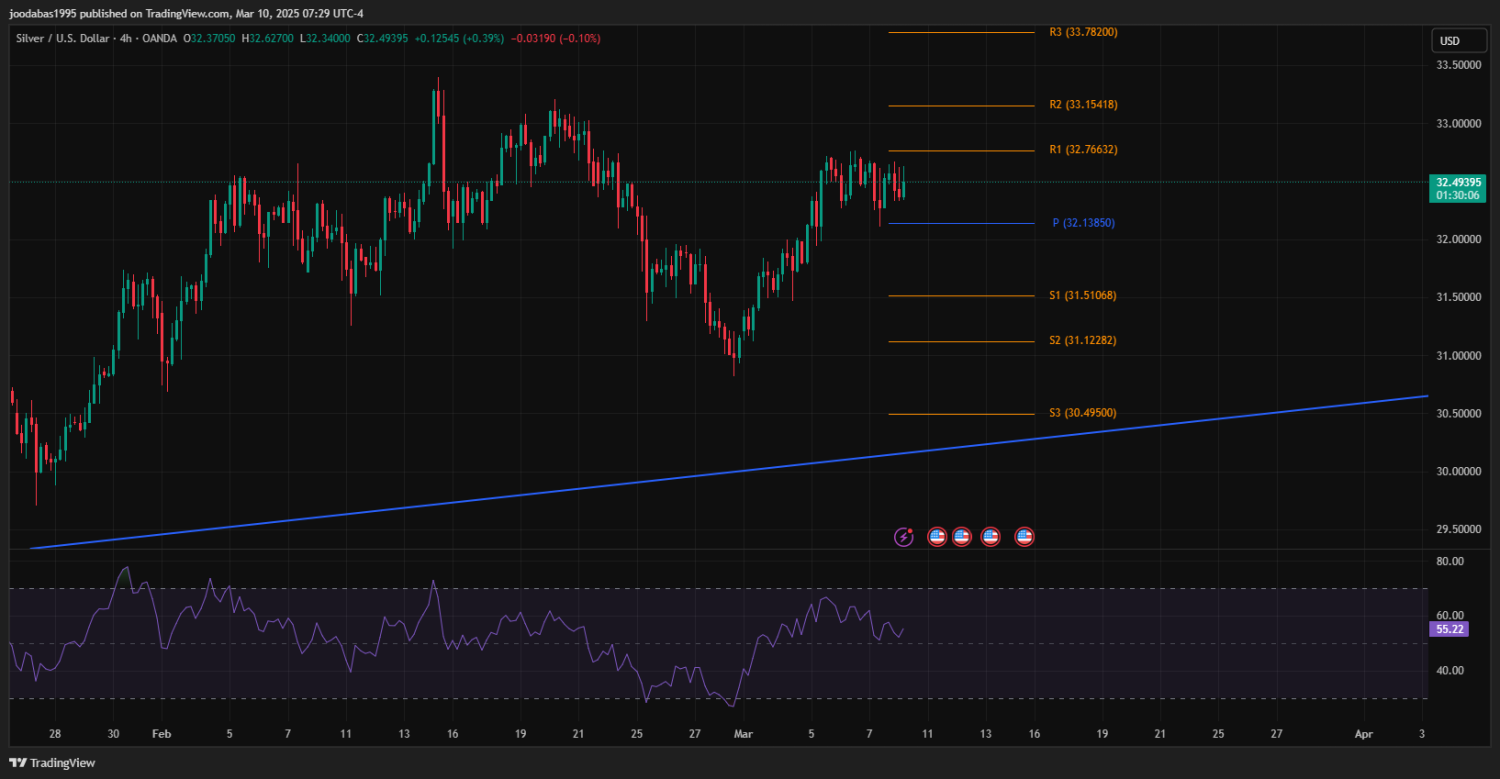Viewport: 1500px width, 779px height.
Task: Click the second US flag event icon
Action: [x=962, y=537]
